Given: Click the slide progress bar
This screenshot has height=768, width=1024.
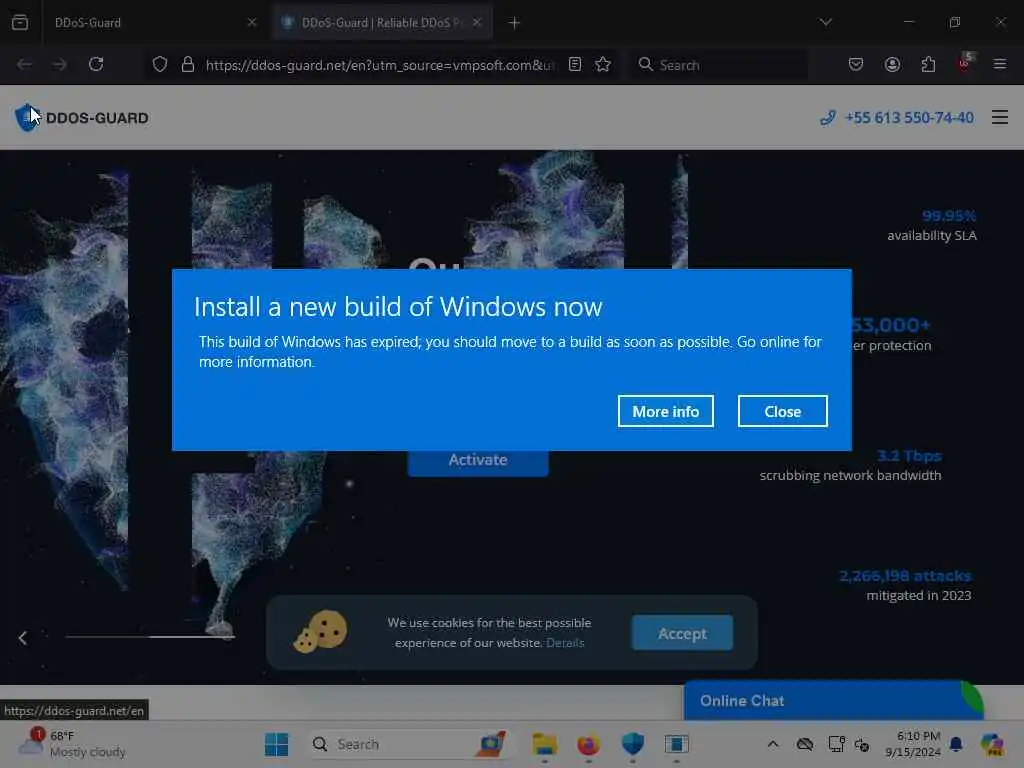Looking at the screenshot, I should (x=150, y=636).
